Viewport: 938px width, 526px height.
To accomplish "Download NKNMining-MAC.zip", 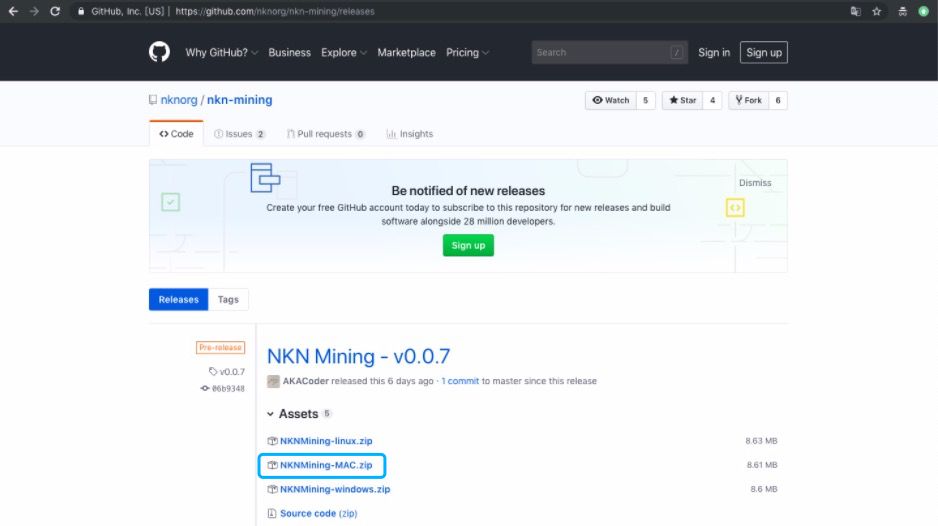I will pyautogui.click(x=326, y=465).
